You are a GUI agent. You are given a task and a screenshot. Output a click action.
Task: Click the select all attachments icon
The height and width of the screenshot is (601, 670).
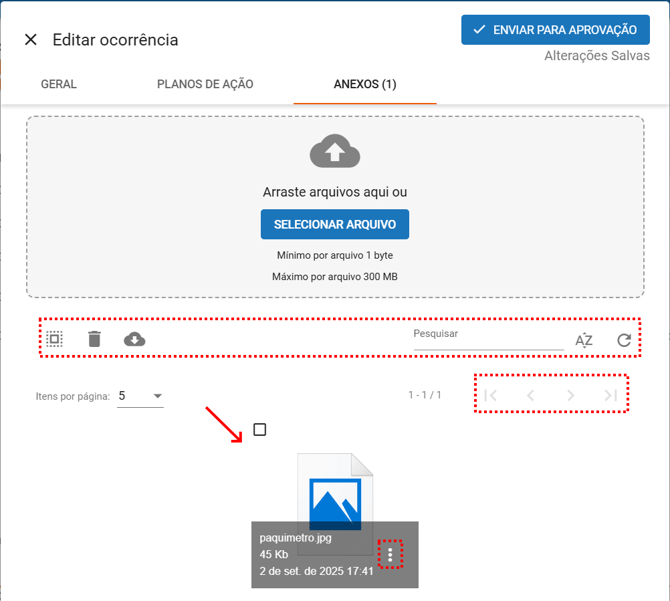tap(55, 340)
